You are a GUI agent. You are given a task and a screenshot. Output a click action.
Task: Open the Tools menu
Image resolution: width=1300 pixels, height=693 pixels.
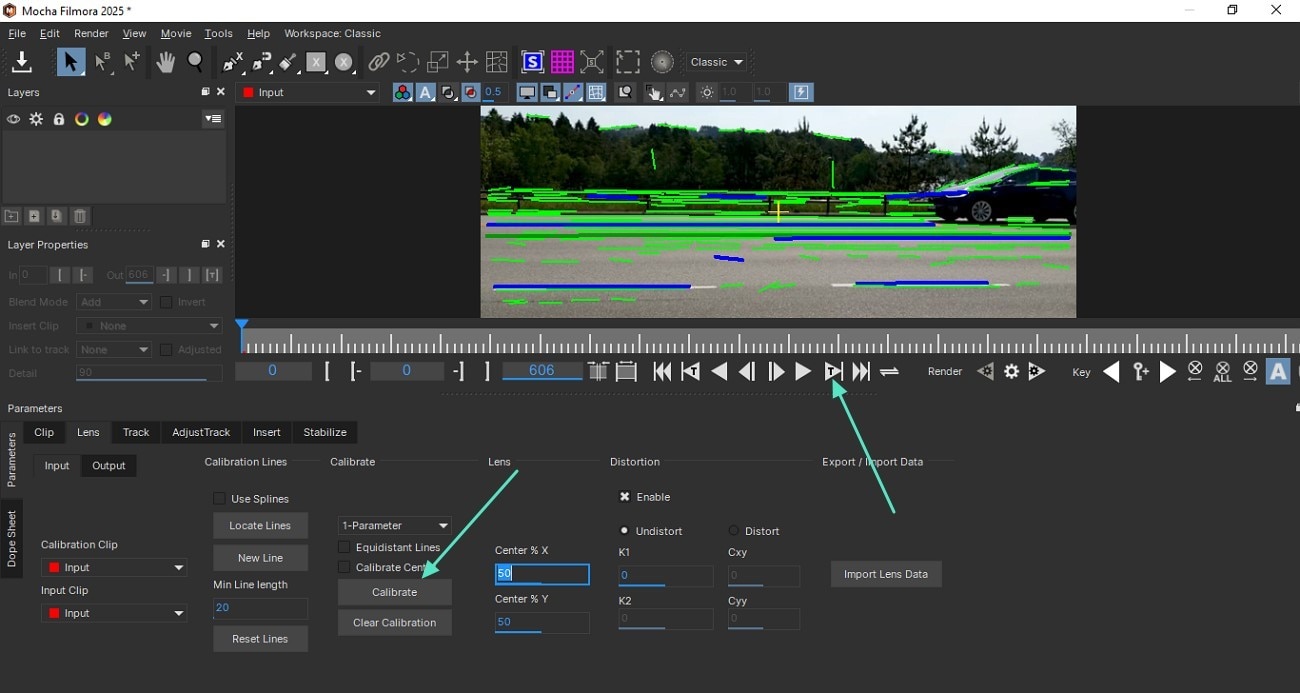(x=218, y=33)
